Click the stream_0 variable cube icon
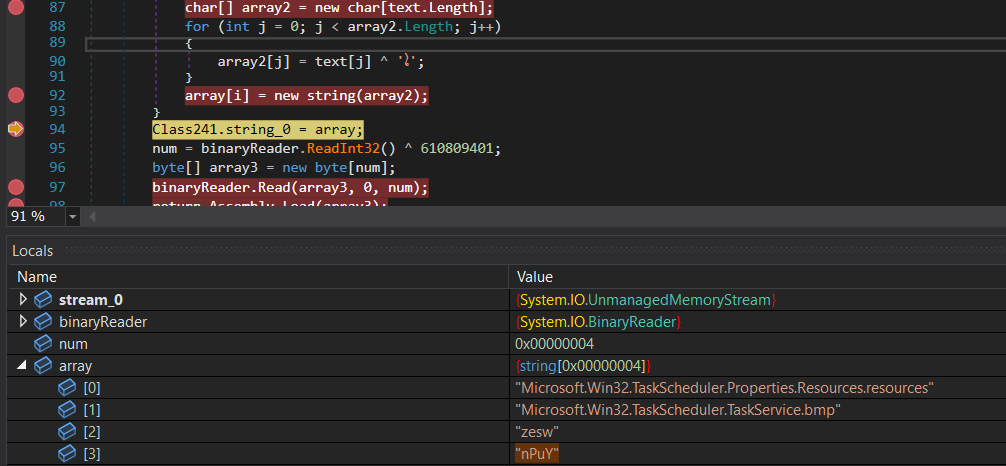 (x=43, y=300)
